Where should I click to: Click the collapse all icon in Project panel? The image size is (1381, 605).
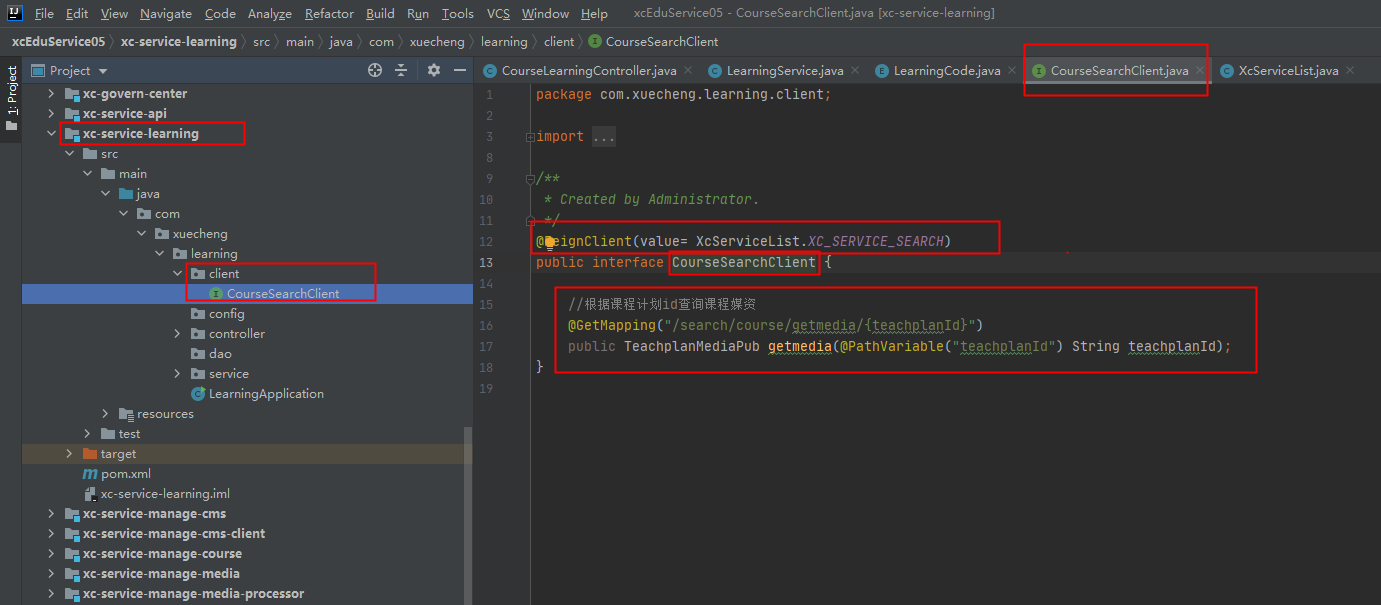401,70
